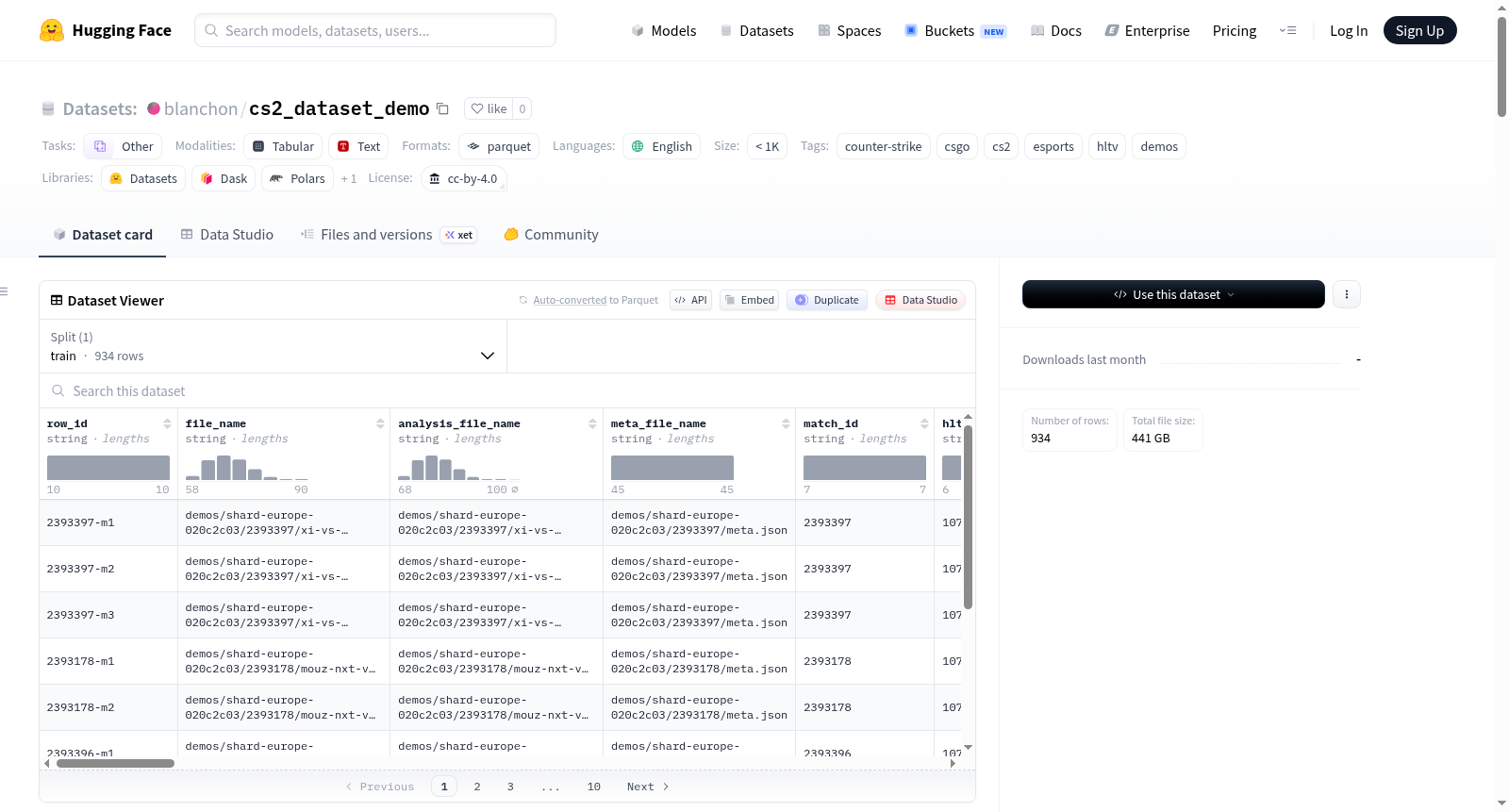Image resolution: width=1509 pixels, height=812 pixels.
Task: Open the Spaces navigation link
Action: [x=849, y=30]
